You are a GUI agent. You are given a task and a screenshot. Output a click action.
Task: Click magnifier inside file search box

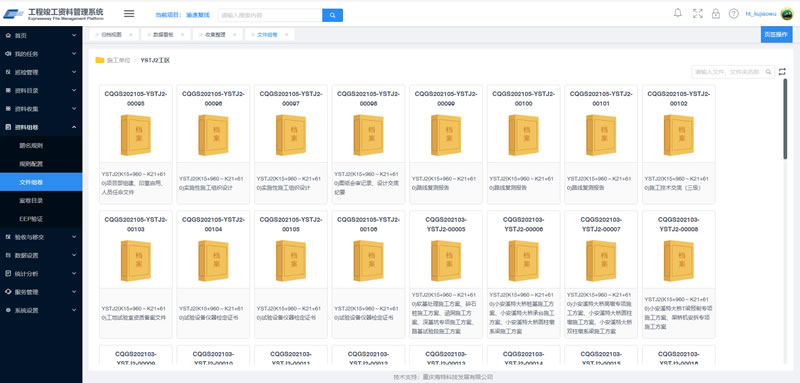(x=768, y=72)
